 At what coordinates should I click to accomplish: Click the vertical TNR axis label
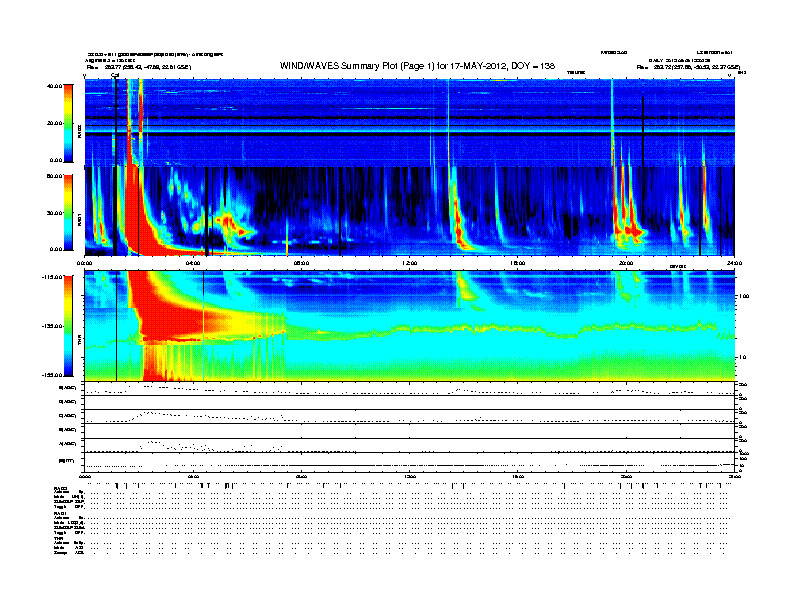click(x=79, y=341)
